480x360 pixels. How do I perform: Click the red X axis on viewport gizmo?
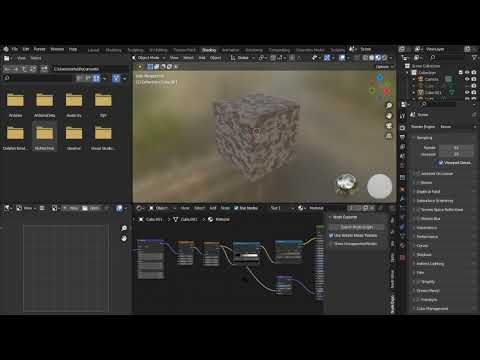pyautogui.click(x=387, y=91)
